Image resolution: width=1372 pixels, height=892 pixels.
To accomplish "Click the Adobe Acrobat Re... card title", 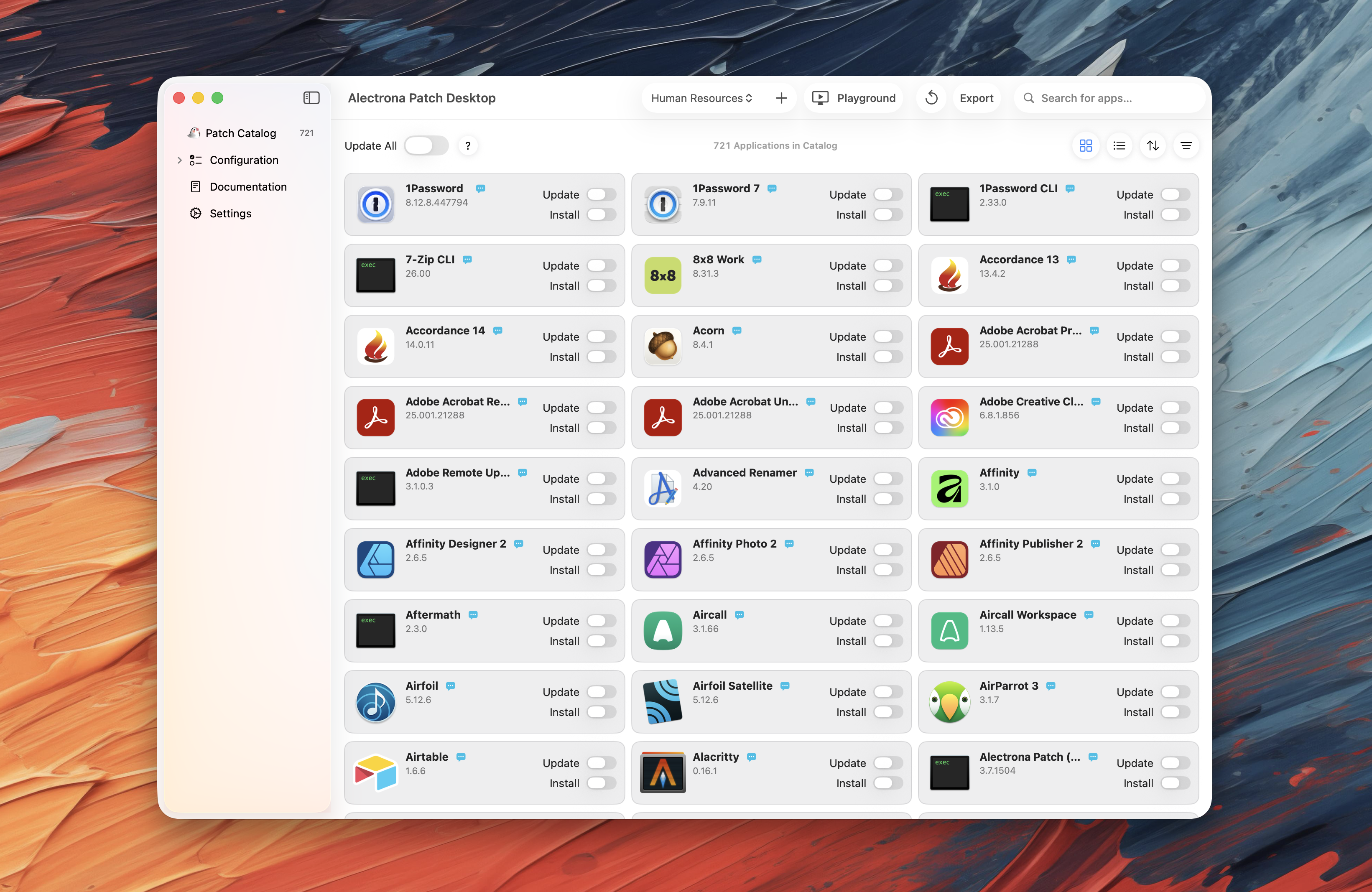I will tap(458, 402).
